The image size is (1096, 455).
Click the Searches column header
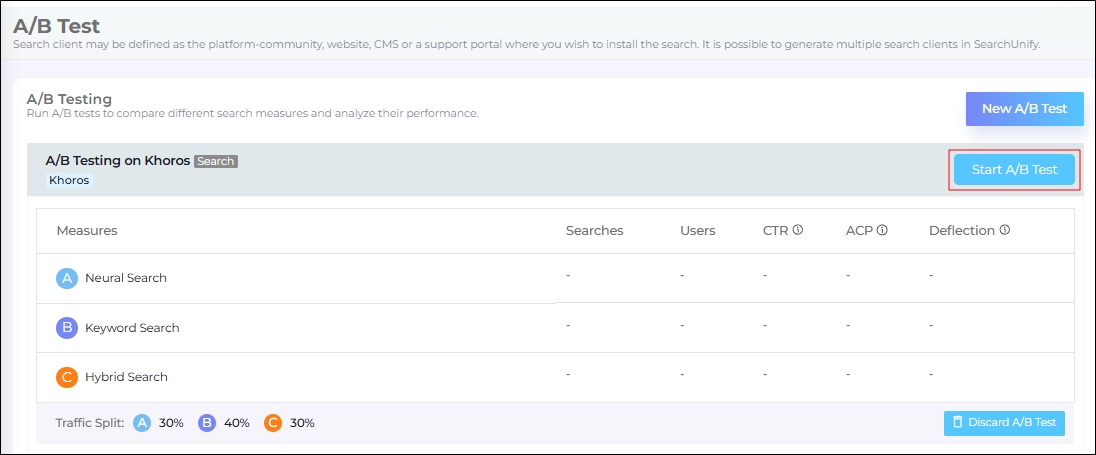tap(594, 231)
